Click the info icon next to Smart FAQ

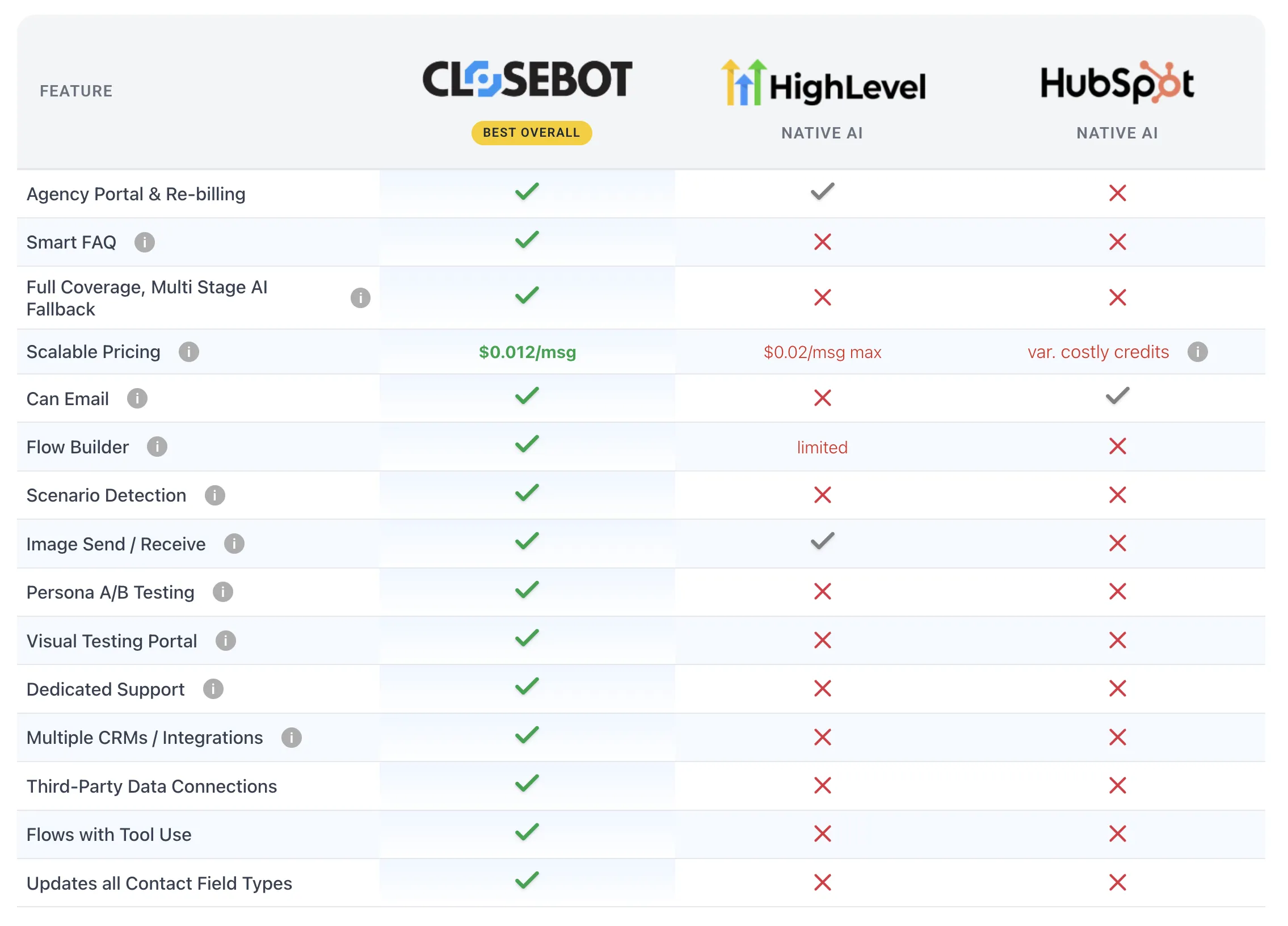(x=144, y=242)
